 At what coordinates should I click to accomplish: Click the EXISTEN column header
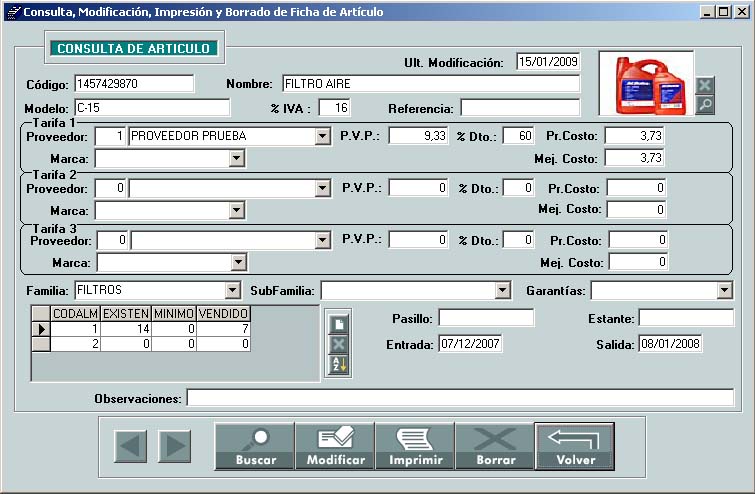[x=126, y=314]
